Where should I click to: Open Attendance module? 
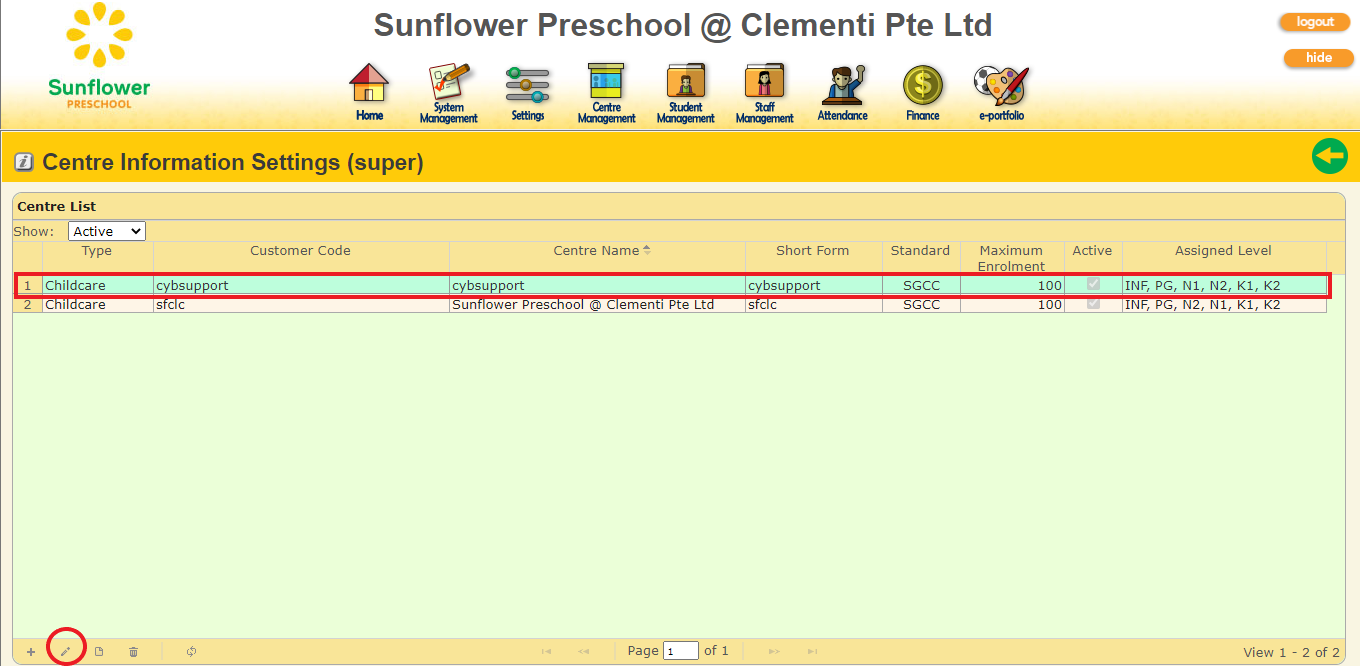coord(843,92)
